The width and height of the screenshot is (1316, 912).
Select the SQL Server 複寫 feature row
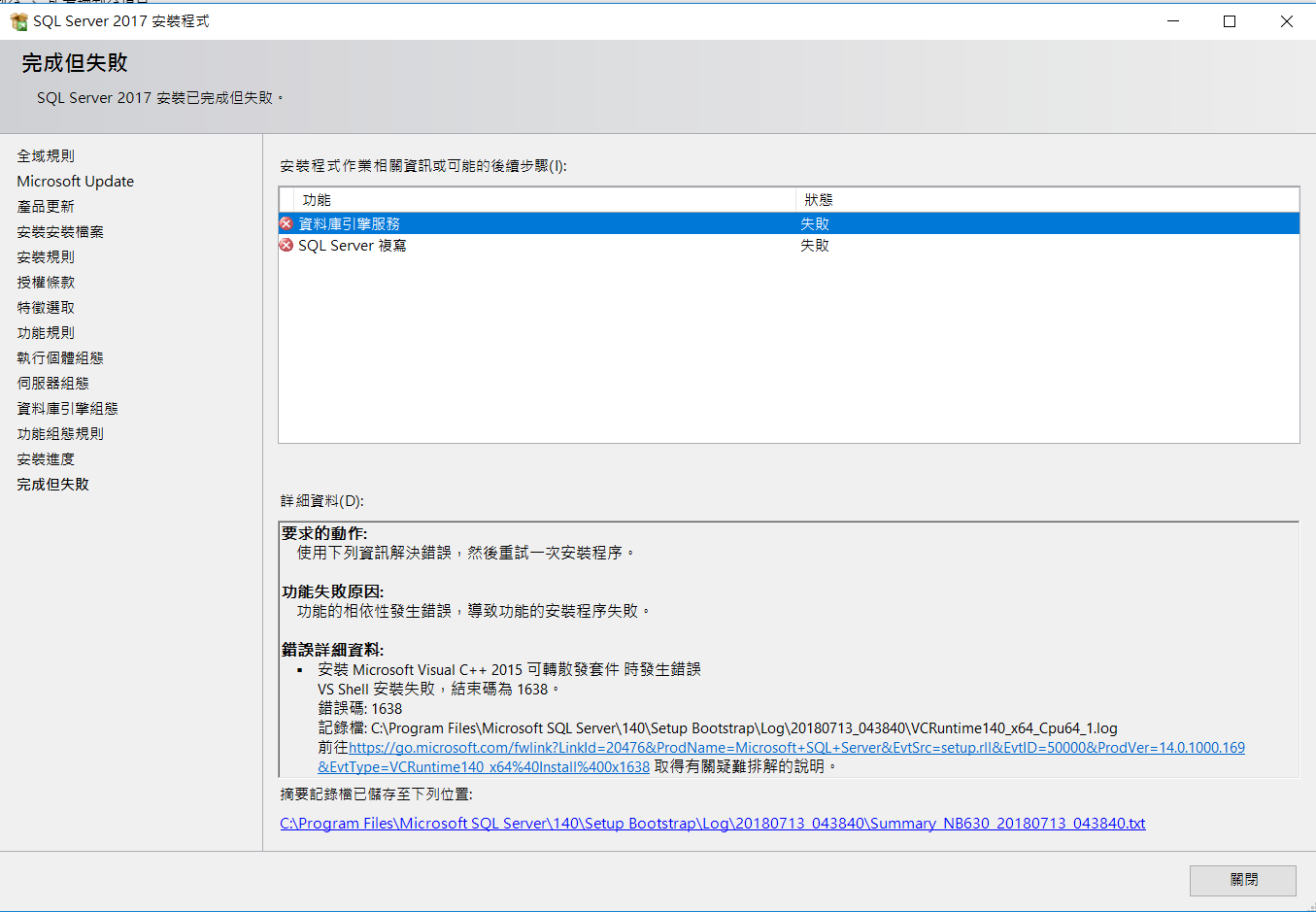[x=789, y=245]
